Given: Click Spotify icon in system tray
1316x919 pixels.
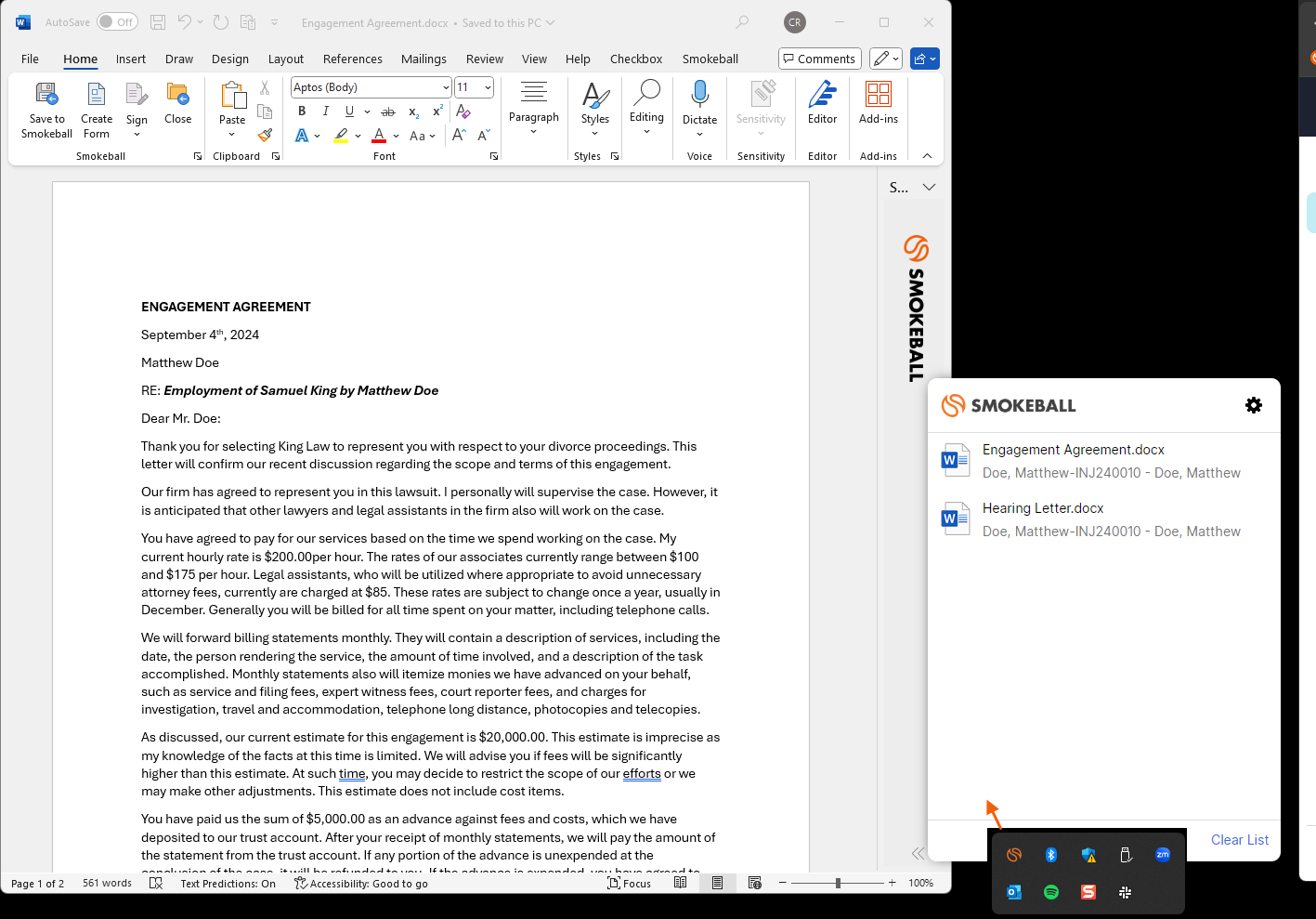Looking at the screenshot, I should (1051, 892).
